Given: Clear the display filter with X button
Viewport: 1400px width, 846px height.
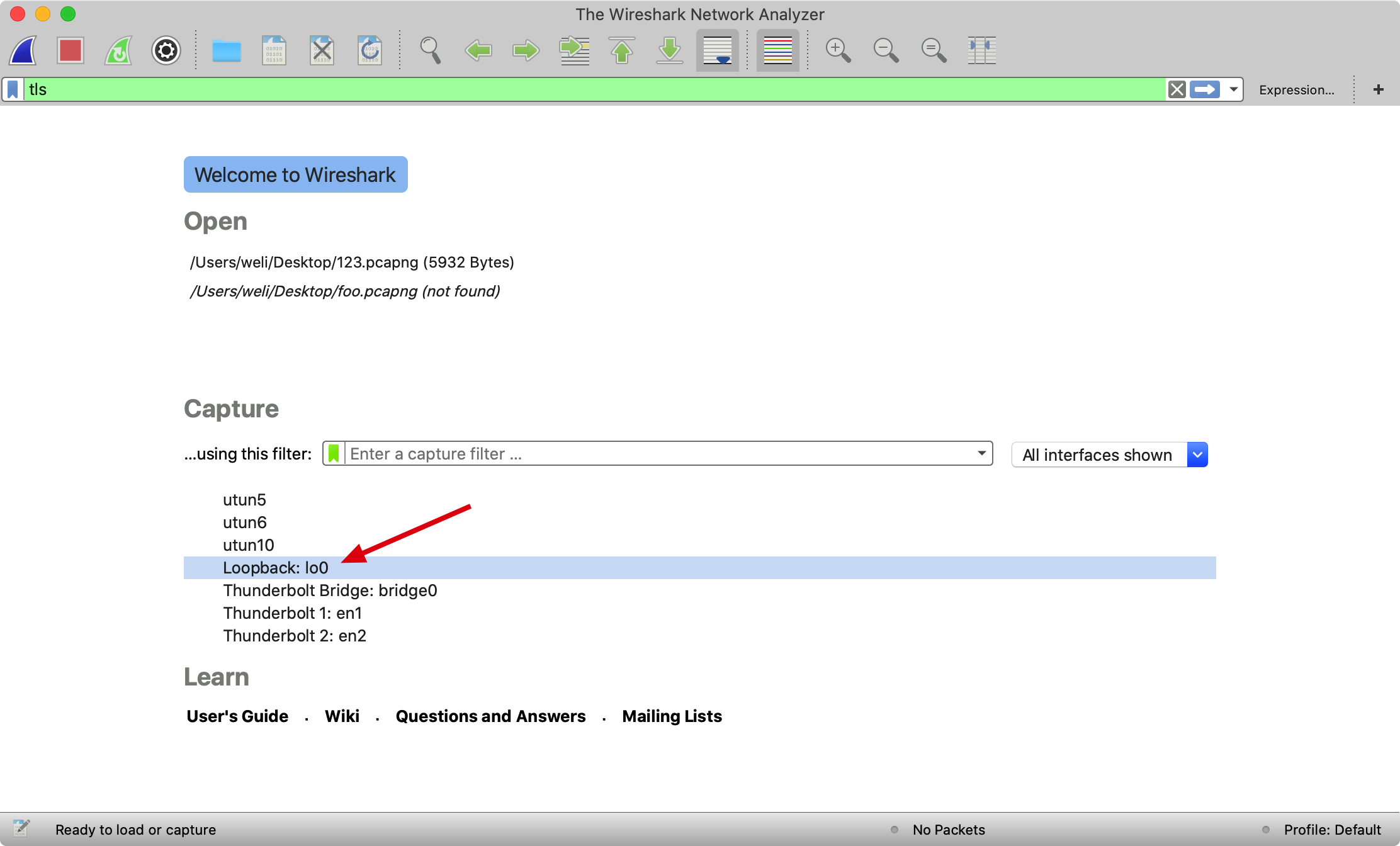Looking at the screenshot, I should 1177,89.
